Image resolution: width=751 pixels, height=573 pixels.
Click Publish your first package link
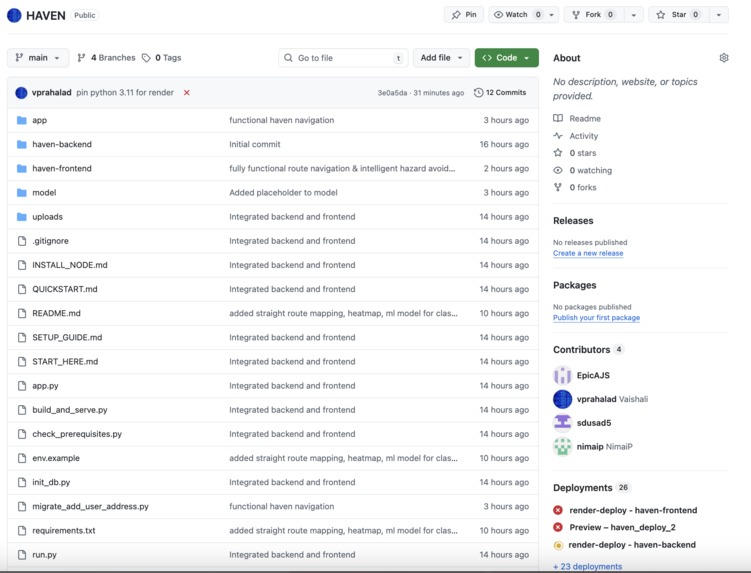[596, 318]
